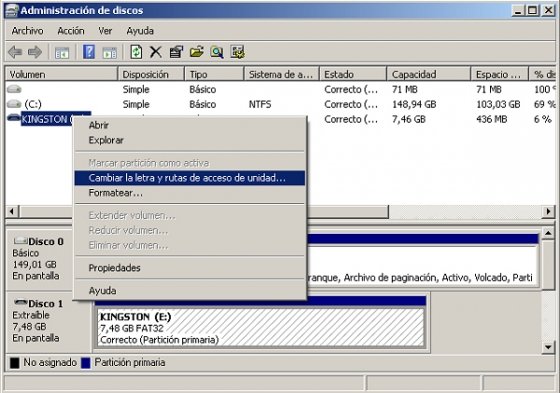The width and height of the screenshot is (560, 393).
Task: Select Cambiar la letra y rutas de acceso
Action: coord(190,178)
